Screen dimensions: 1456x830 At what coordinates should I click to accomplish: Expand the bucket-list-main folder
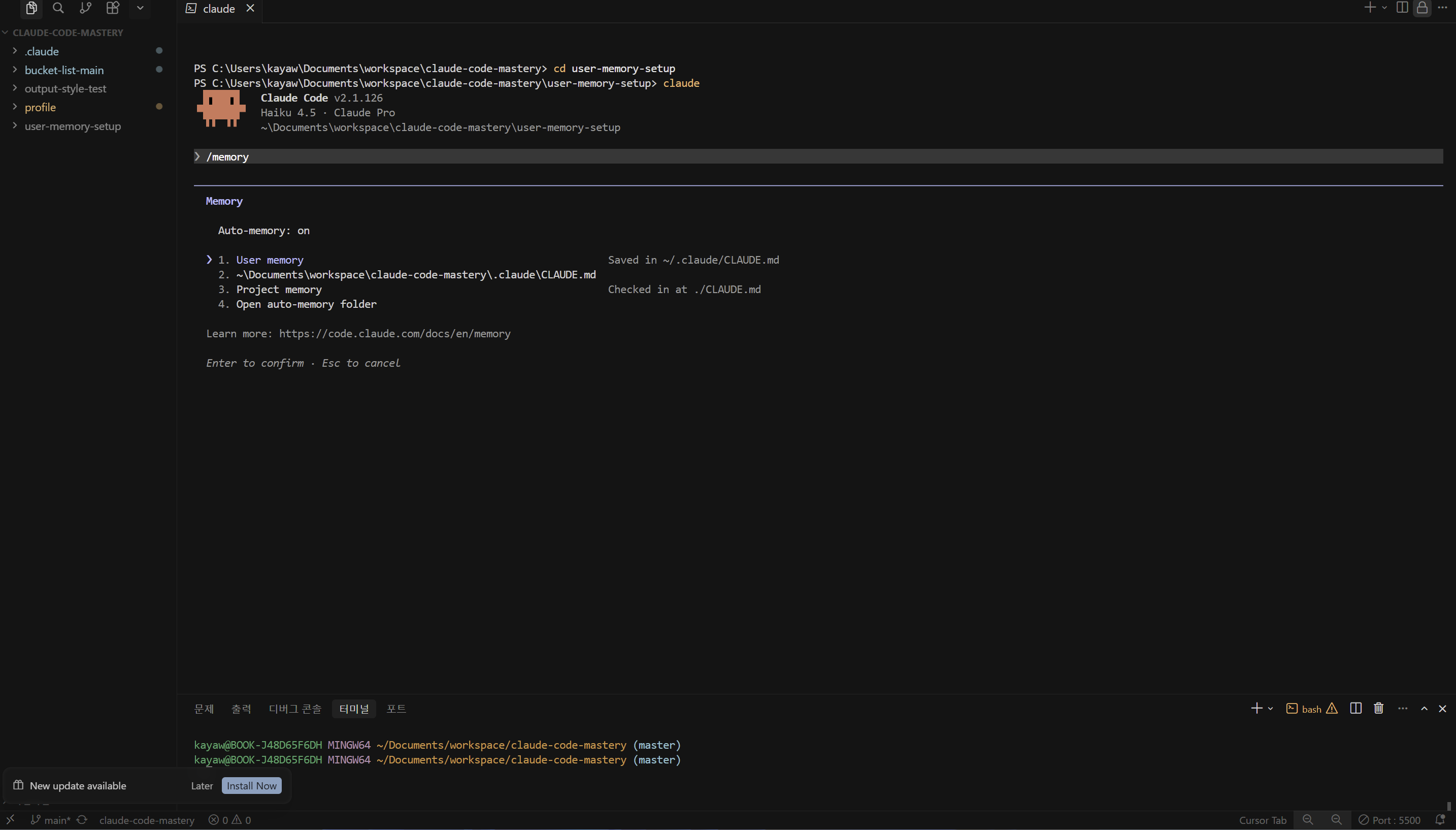[x=15, y=70]
